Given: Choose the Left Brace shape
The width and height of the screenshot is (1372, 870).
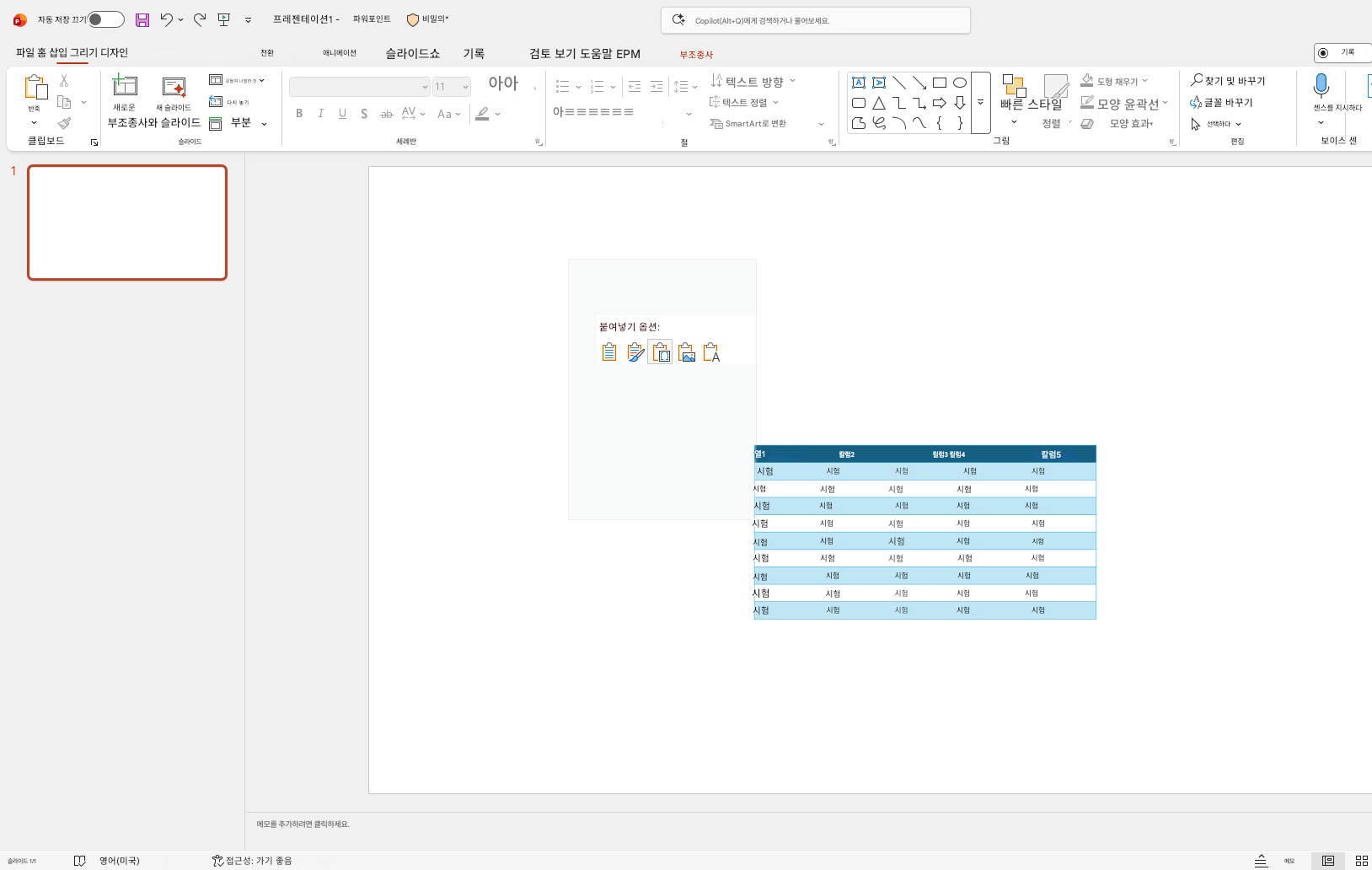Looking at the screenshot, I should [940, 123].
